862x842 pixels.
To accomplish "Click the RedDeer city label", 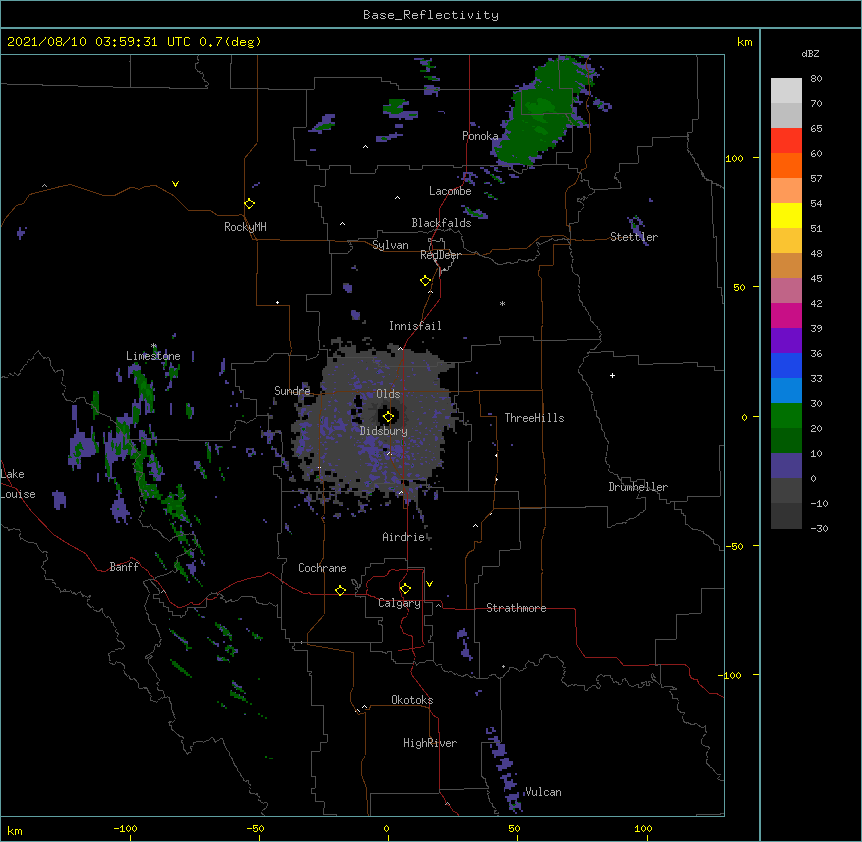I will point(440,255).
